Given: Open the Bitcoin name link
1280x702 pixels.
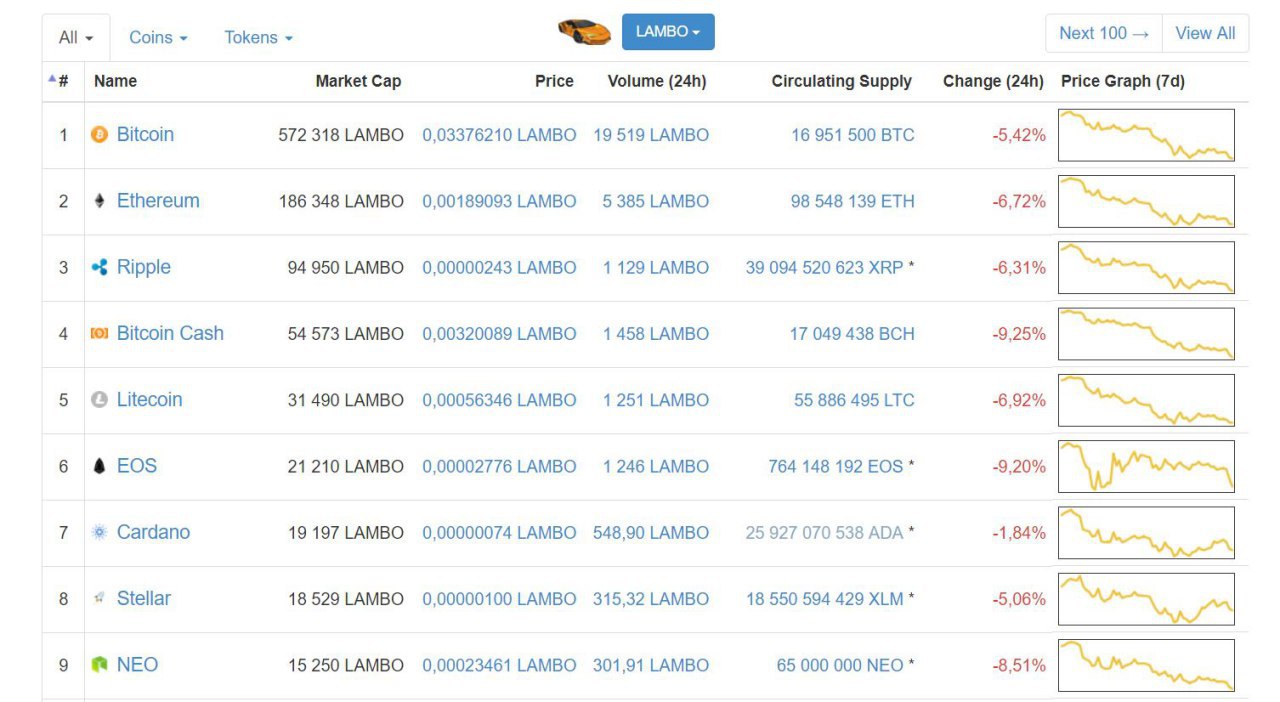Looking at the screenshot, I should pos(145,134).
